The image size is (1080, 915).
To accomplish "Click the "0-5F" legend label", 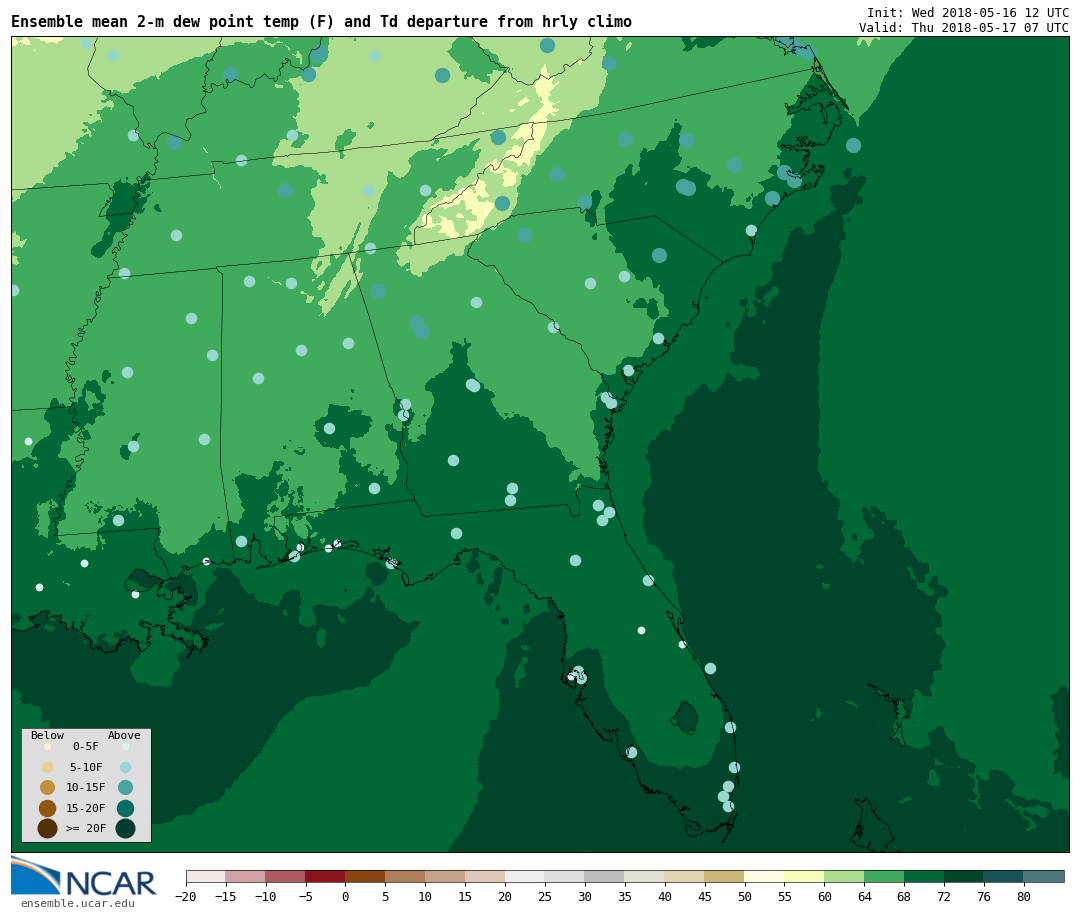I will tap(86, 746).
